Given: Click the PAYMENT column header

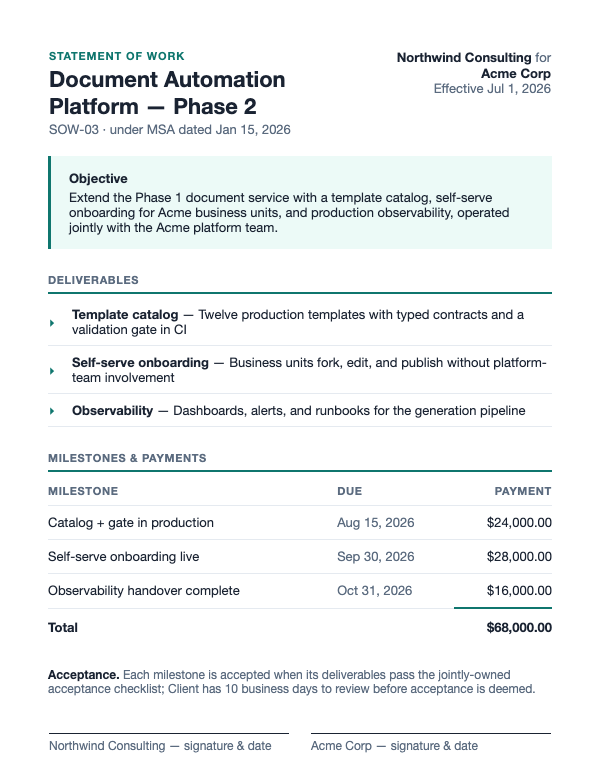Looking at the screenshot, I should tap(523, 491).
